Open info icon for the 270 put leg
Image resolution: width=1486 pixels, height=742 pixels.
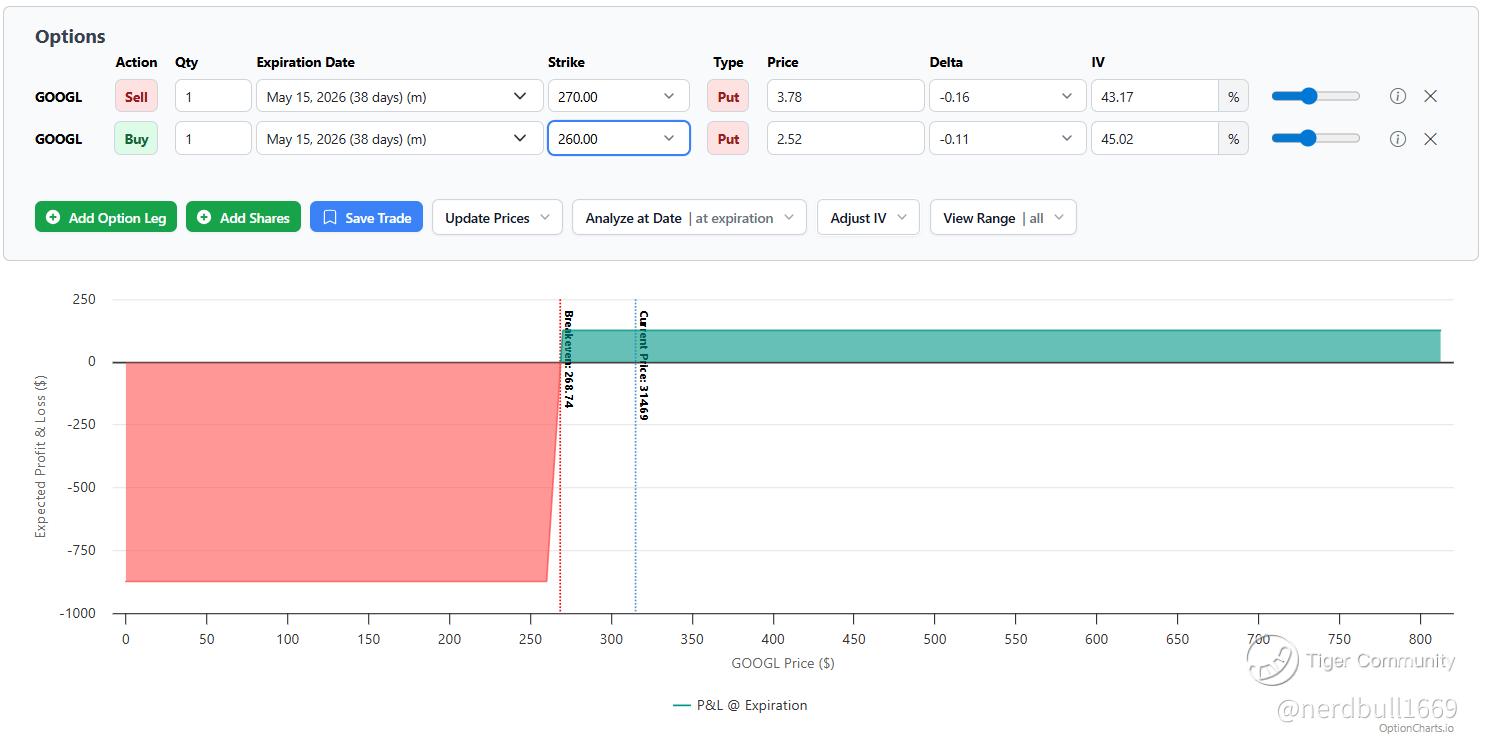coord(1398,96)
